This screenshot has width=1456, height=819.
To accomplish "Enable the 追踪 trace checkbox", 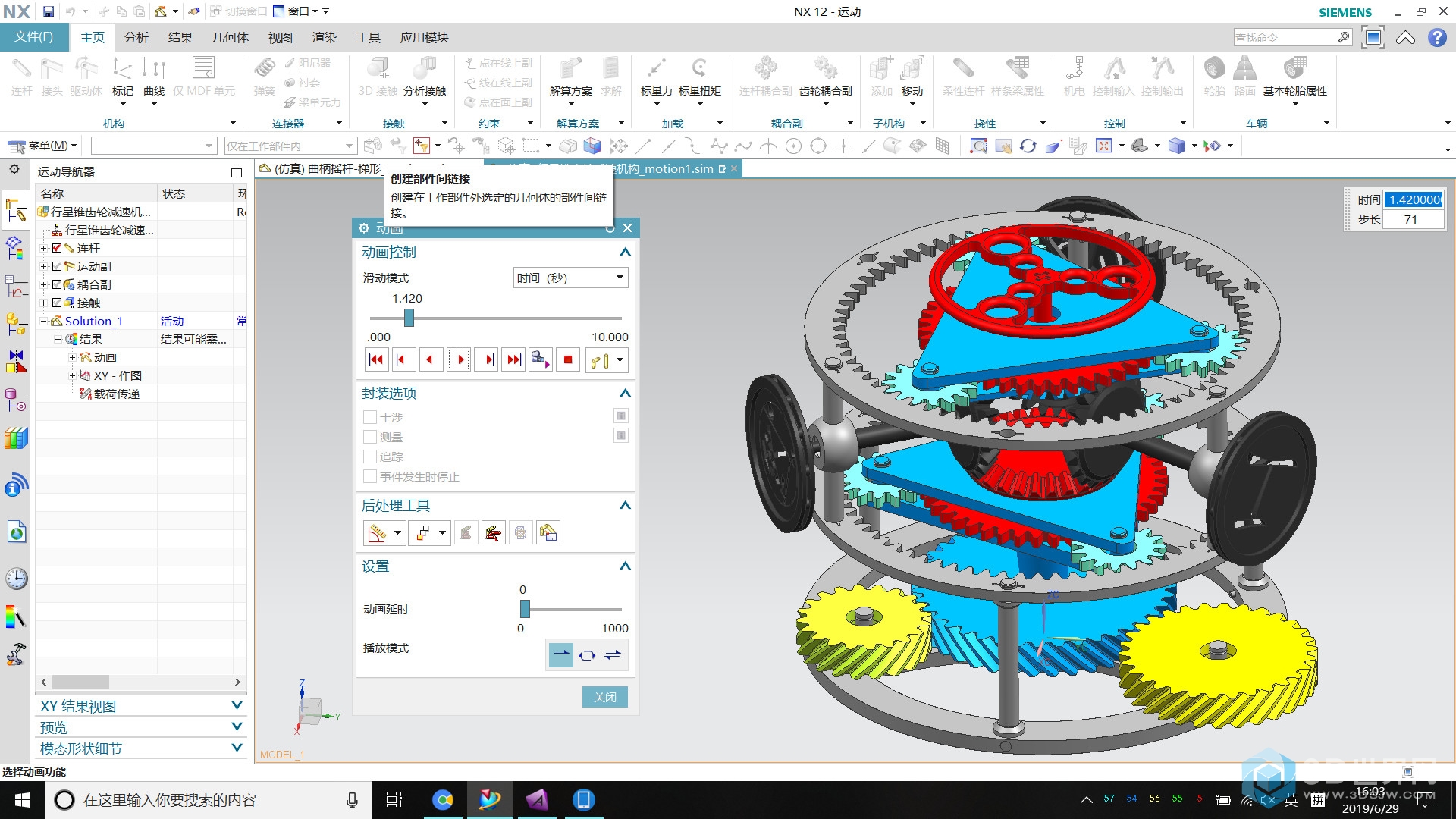I will click(370, 457).
